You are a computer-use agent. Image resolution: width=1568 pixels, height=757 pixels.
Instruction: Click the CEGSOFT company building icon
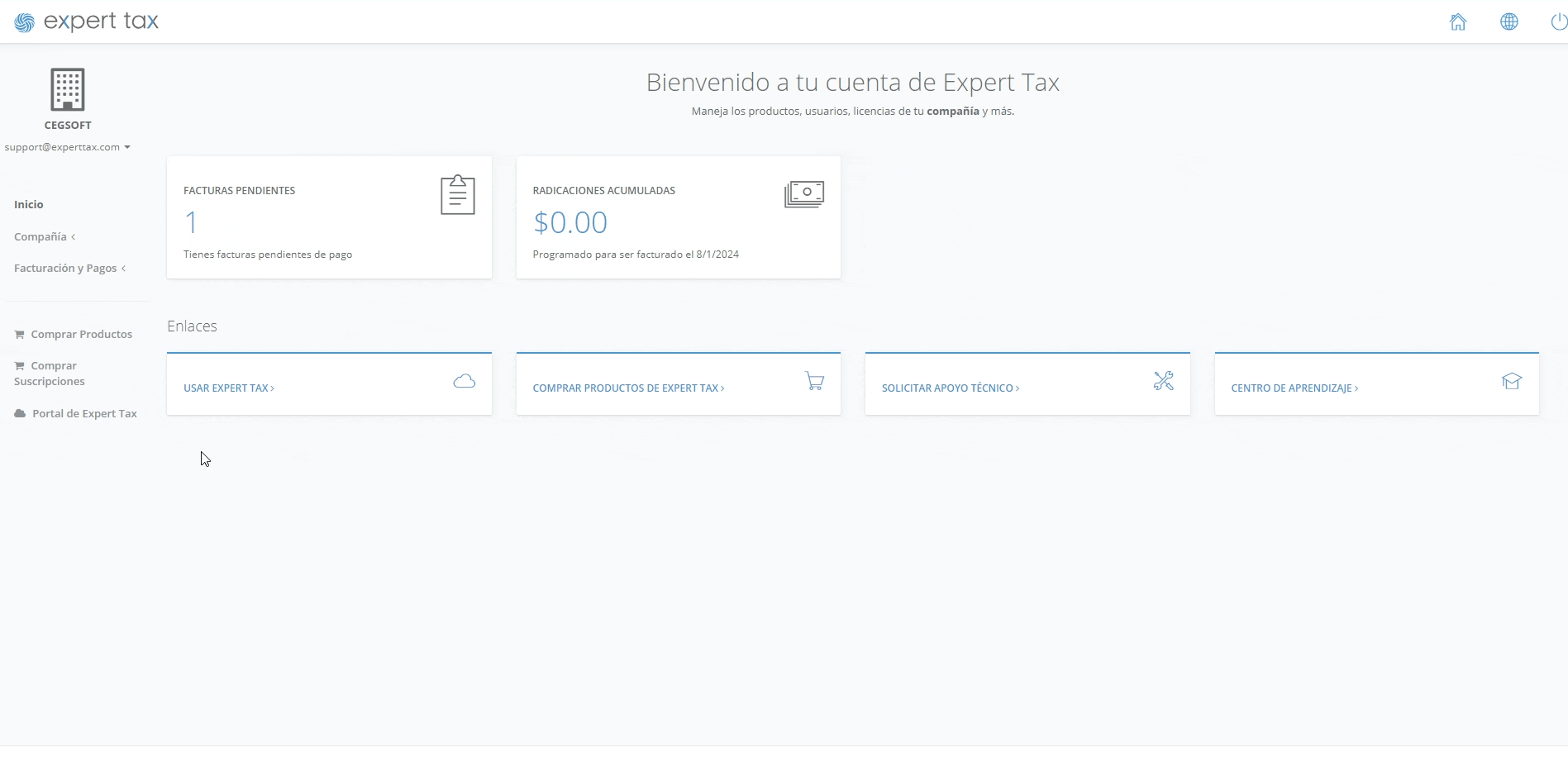click(x=68, y=89)
